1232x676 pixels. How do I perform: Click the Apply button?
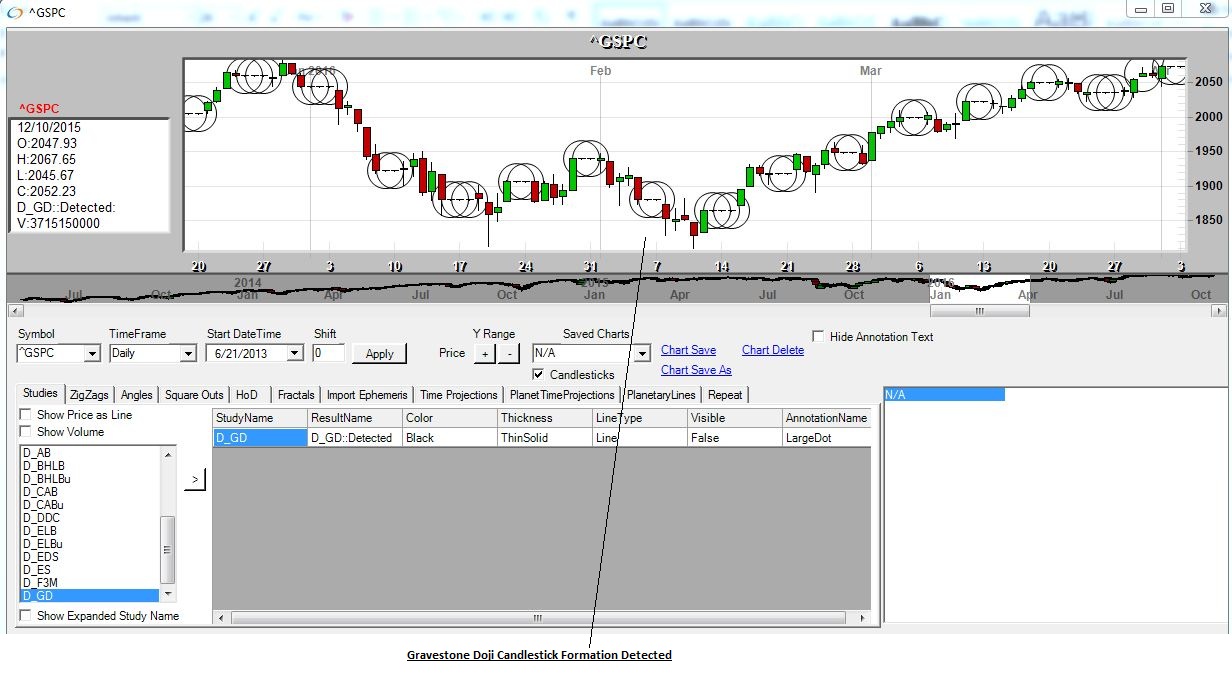pos(380,354)
